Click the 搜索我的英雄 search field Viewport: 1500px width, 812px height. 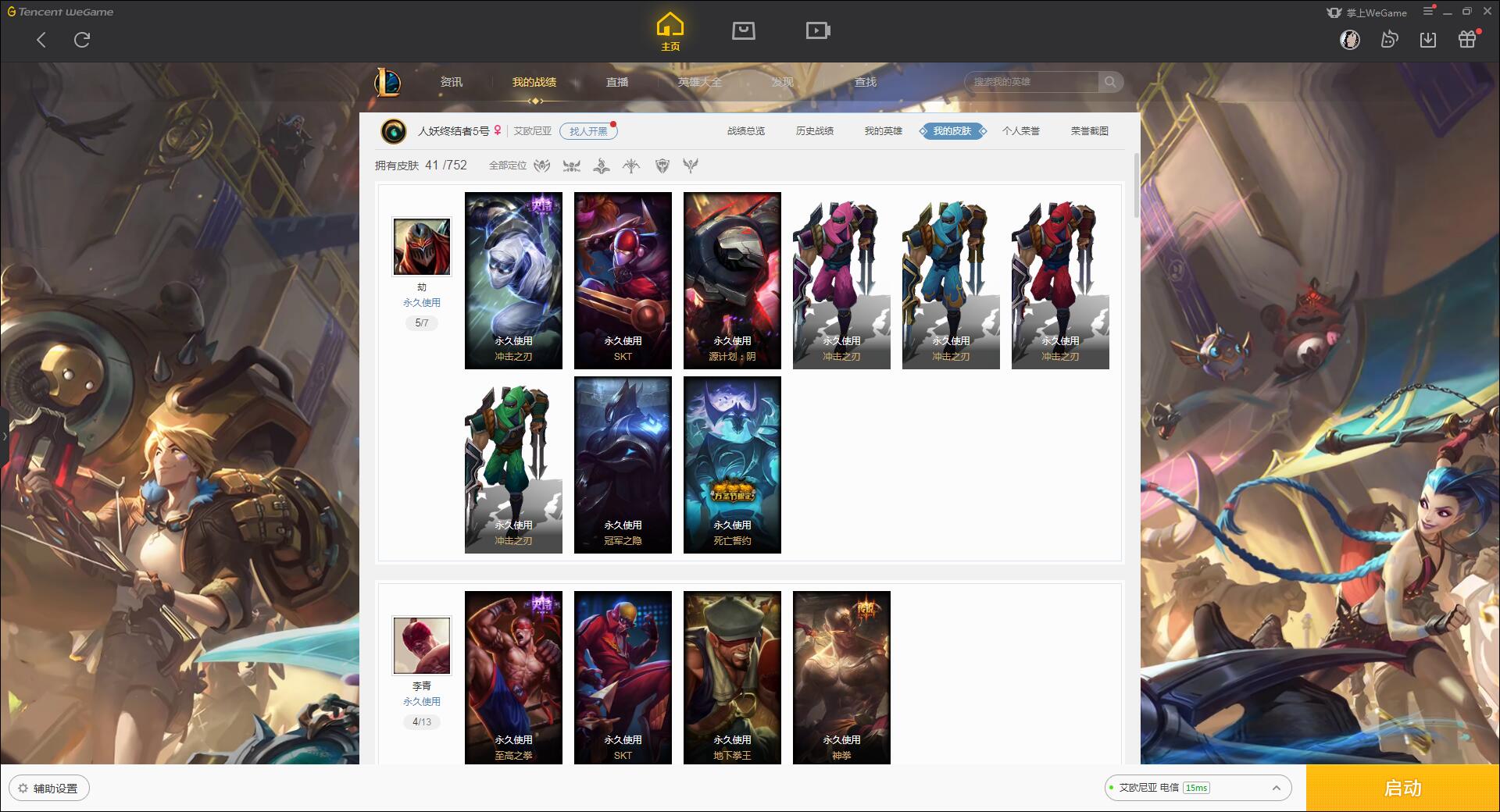point(1031,82)
